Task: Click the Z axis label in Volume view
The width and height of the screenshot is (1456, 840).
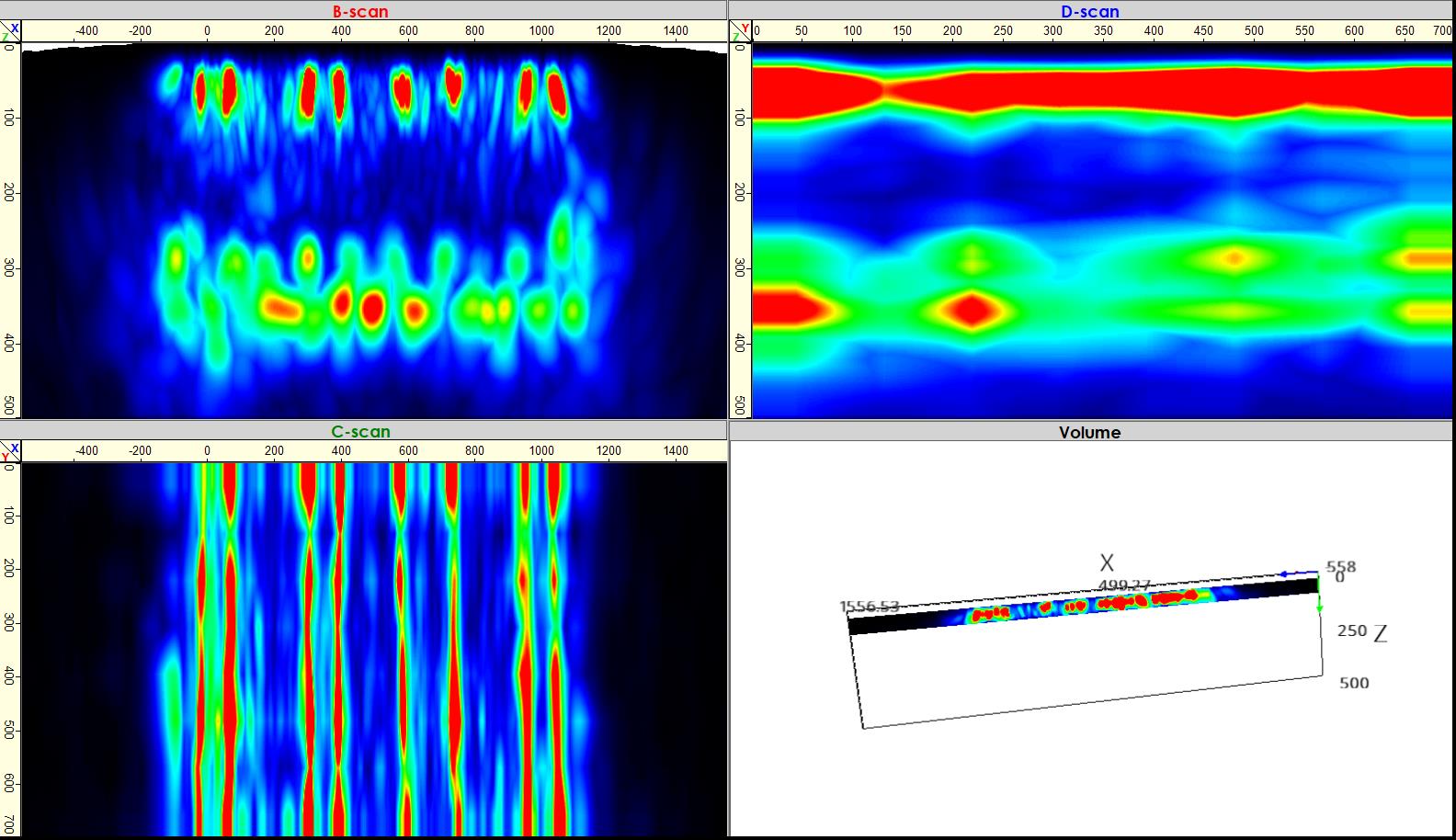Action: 1380,632
